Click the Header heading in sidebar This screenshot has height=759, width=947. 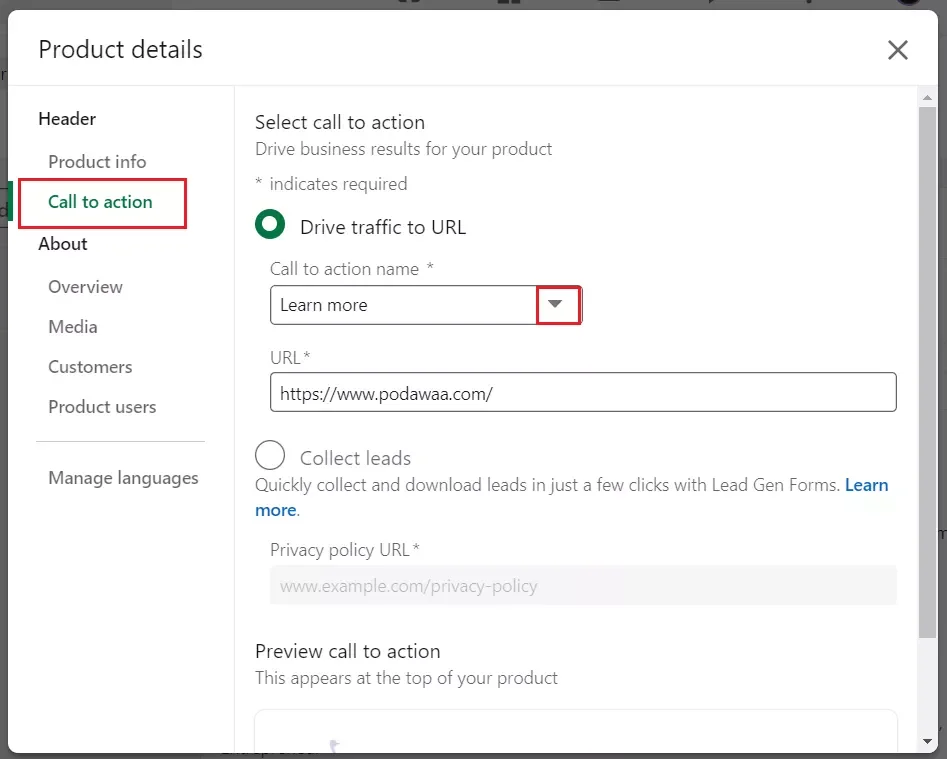coord(67,119)
